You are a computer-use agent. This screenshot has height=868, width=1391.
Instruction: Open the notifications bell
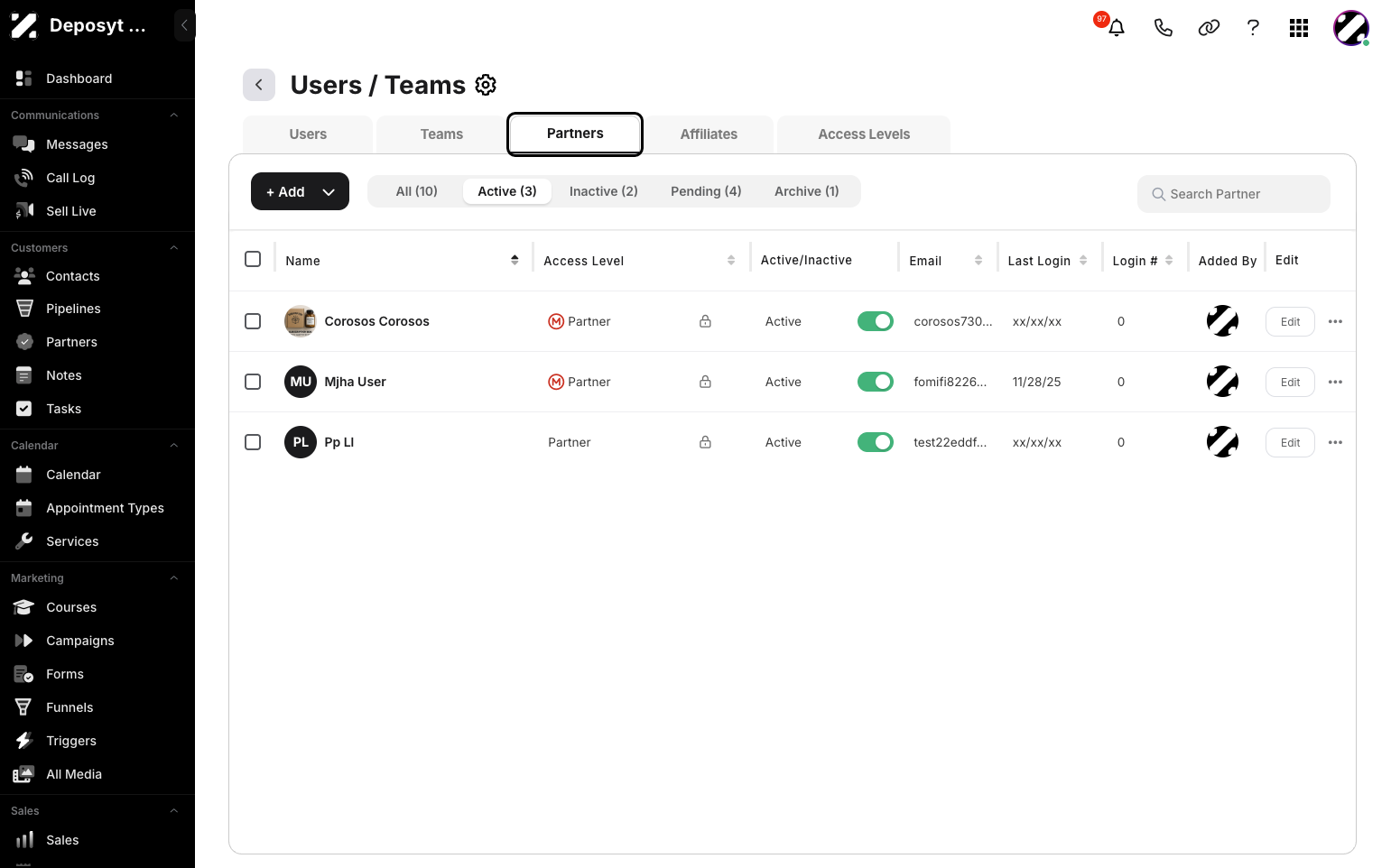pos(1117,28)
